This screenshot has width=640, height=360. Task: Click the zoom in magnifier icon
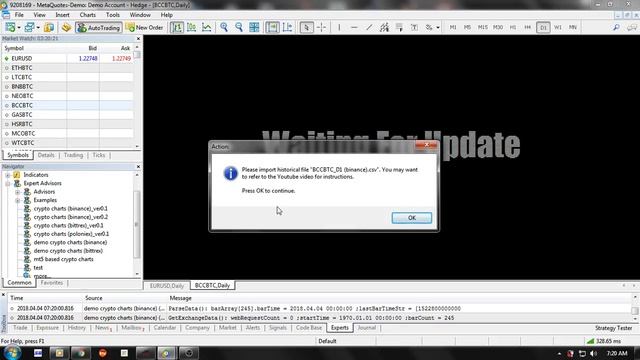[224, 27]
